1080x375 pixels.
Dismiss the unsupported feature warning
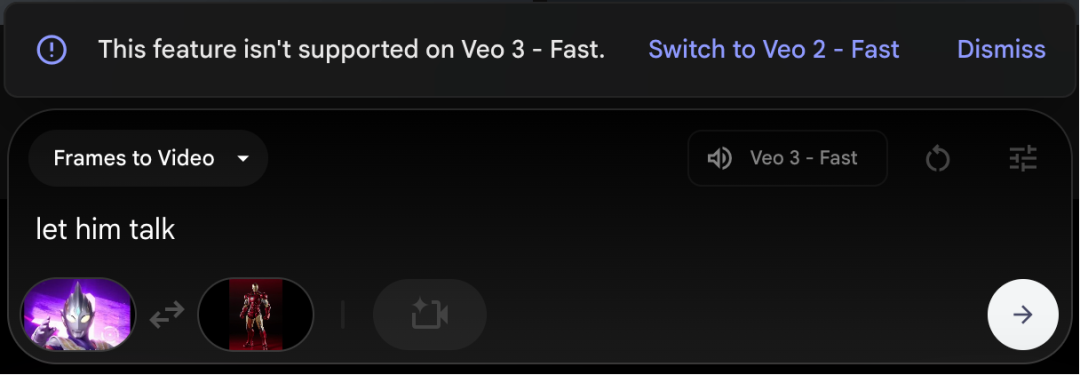(x=1001, y=50)
